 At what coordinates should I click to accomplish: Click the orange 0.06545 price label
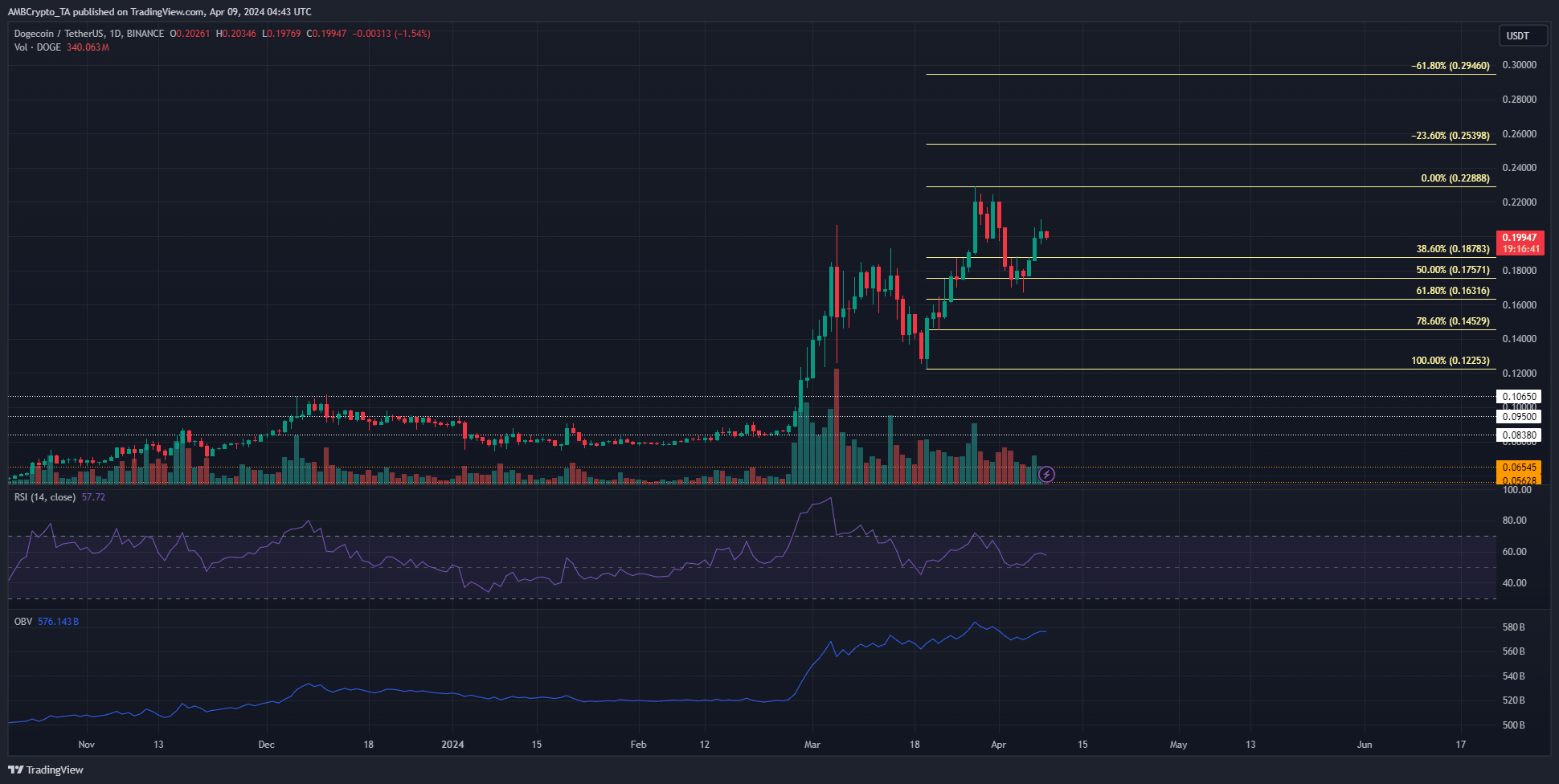[x=1519, y=468]
